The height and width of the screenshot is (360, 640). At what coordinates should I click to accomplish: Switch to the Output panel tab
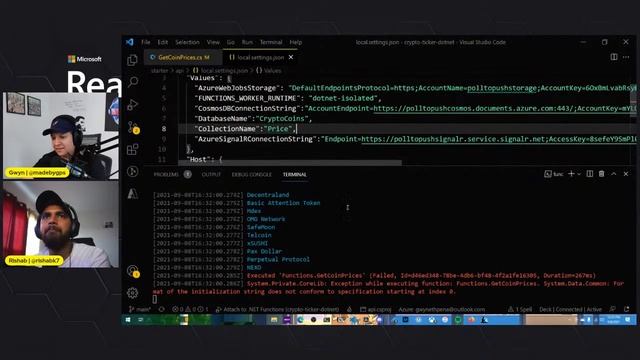[x=211, y=174]
